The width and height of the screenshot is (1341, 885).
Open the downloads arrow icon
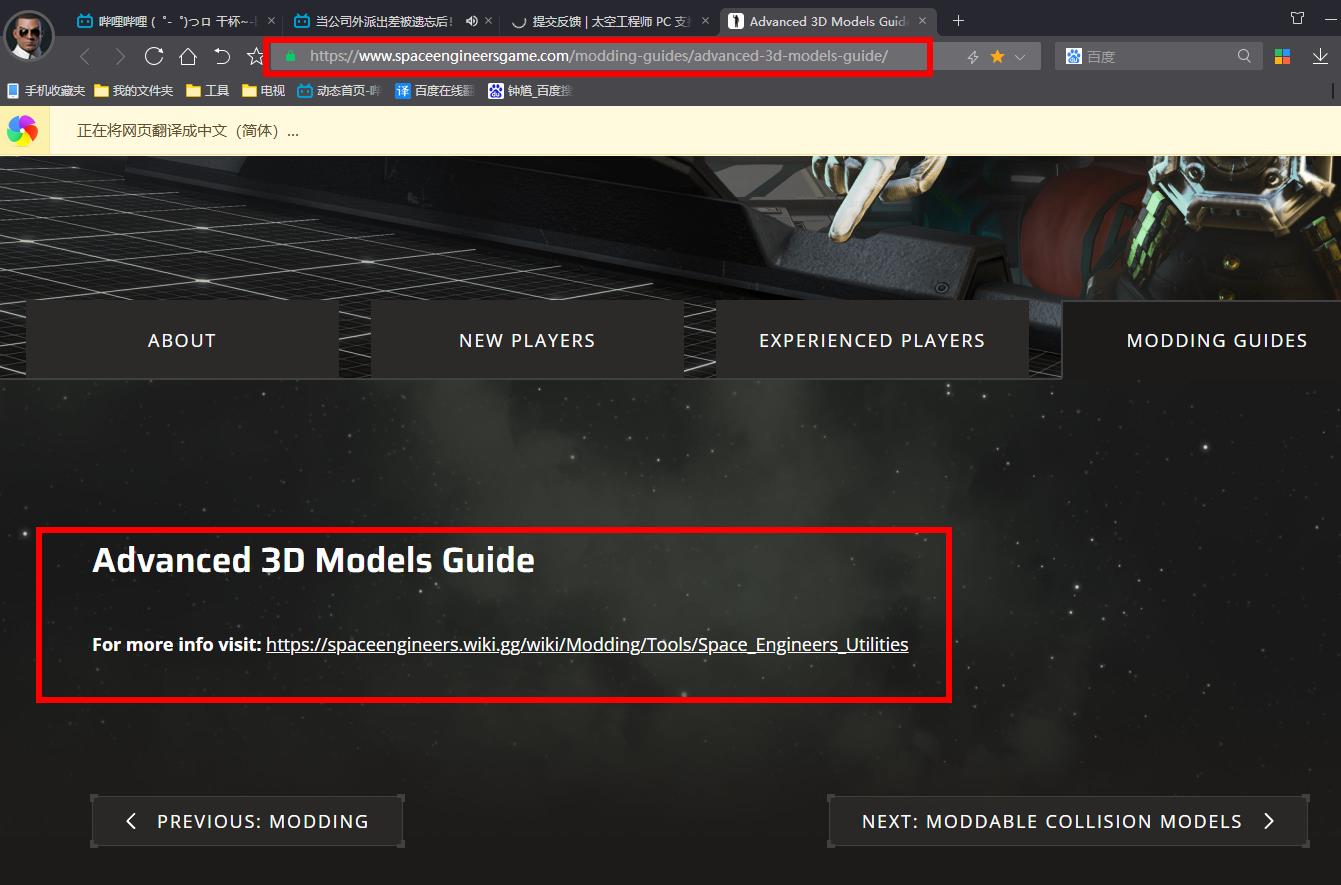click(x=1320, y=56)
